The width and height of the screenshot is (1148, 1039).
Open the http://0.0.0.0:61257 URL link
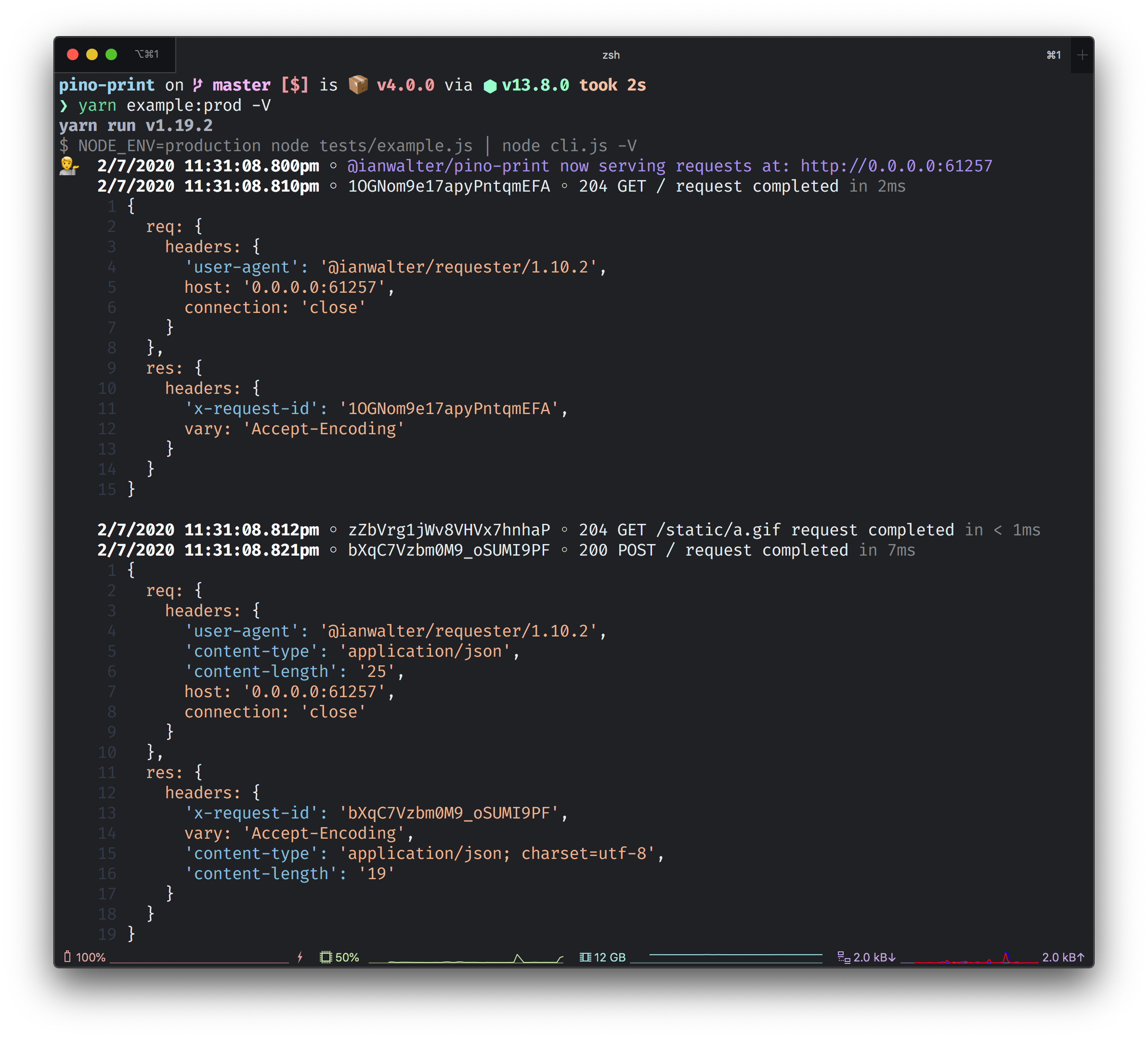point(896,166)
